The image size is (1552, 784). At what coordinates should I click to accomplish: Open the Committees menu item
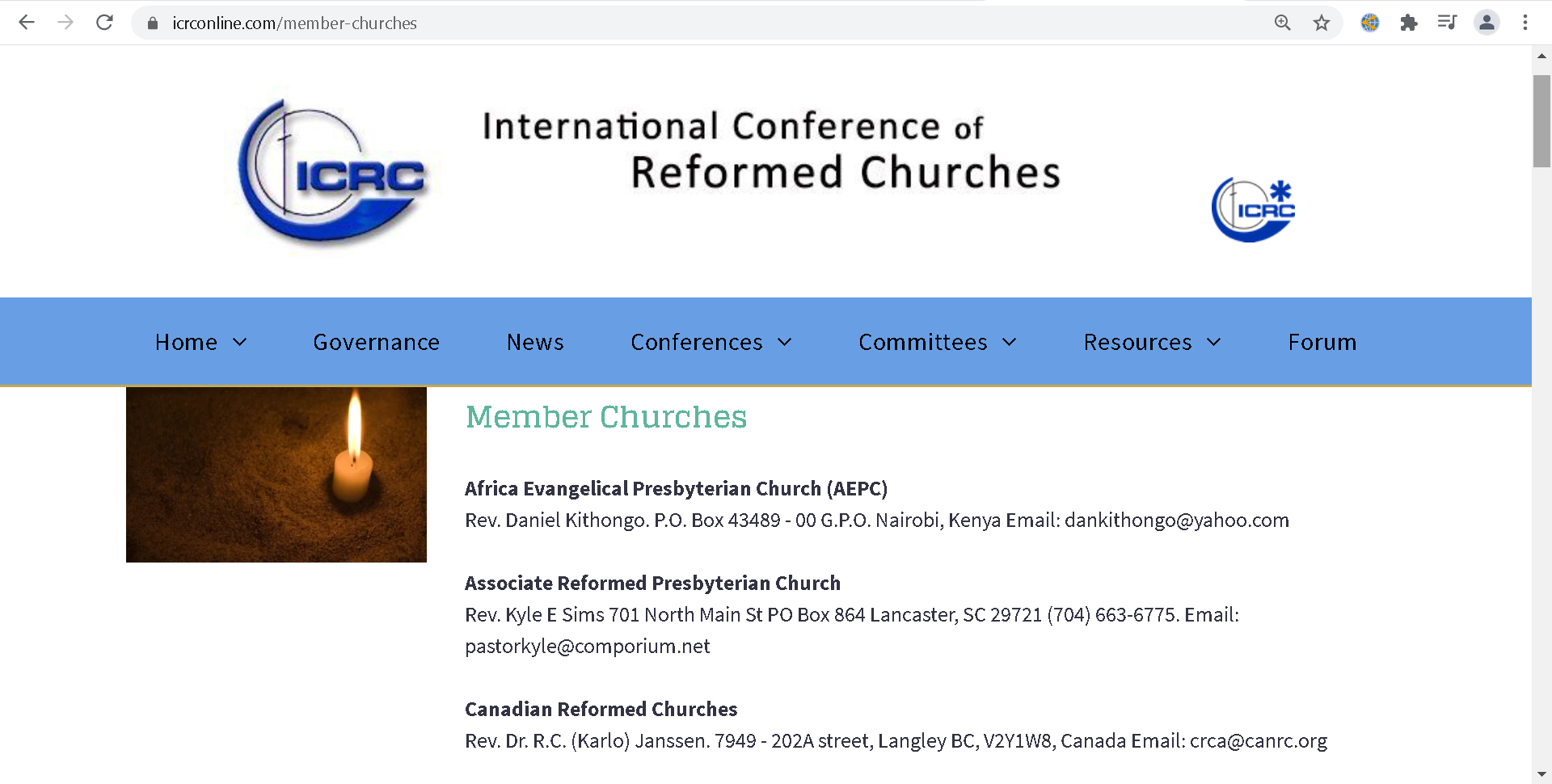923,342
